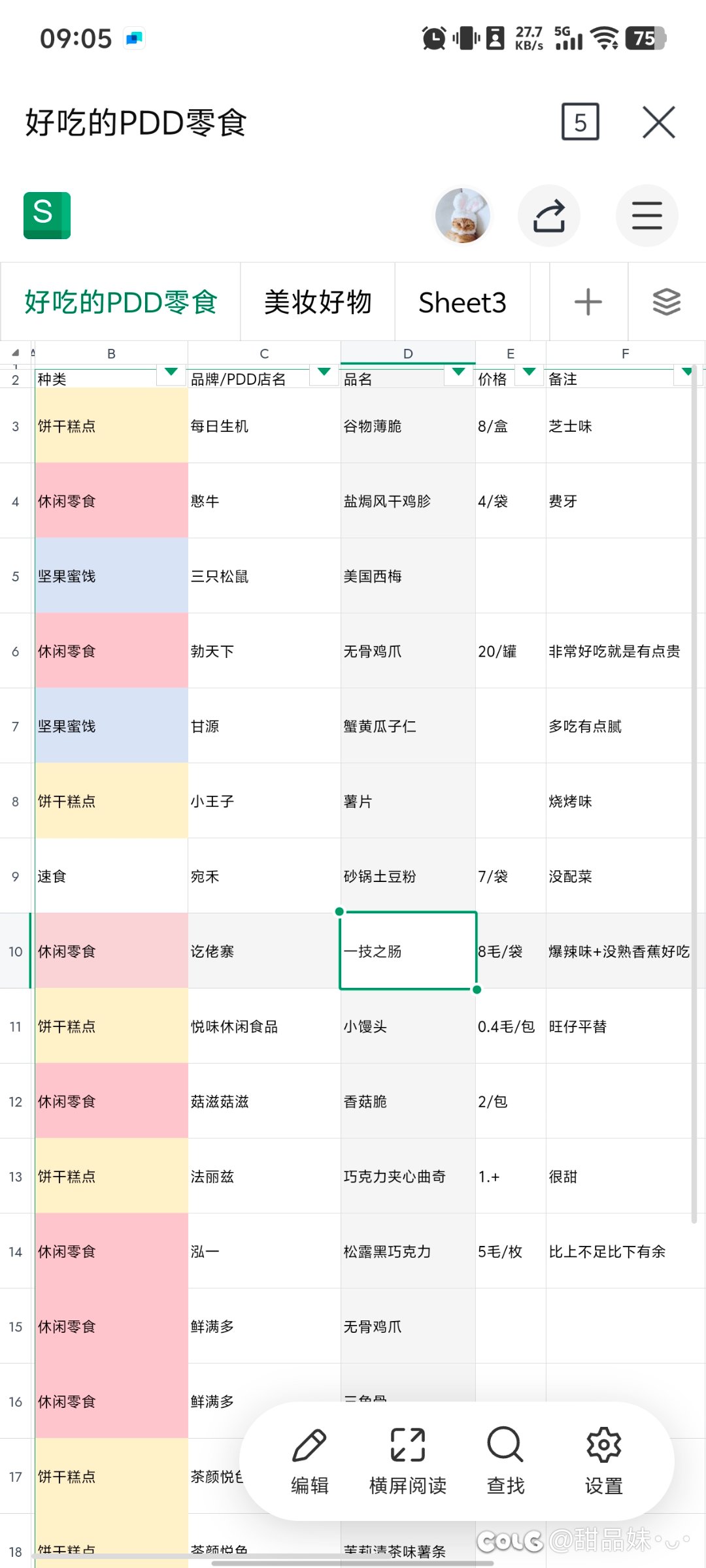Screen dimensions: 706x1568
Task: Open the sheet layers list icon
Action: [x=666, y=302]
